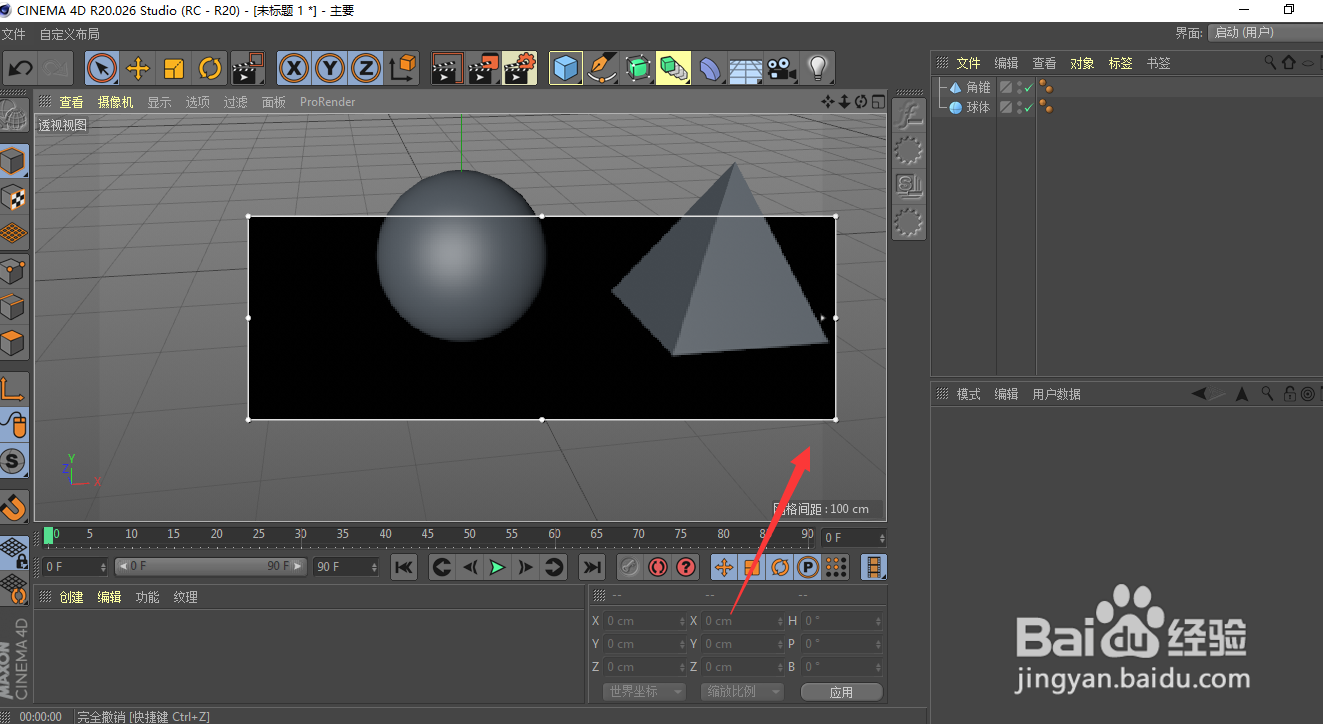Click the 应用 apply button
This screenshot has height=724, width=1323.
click(x=841, y=691)
